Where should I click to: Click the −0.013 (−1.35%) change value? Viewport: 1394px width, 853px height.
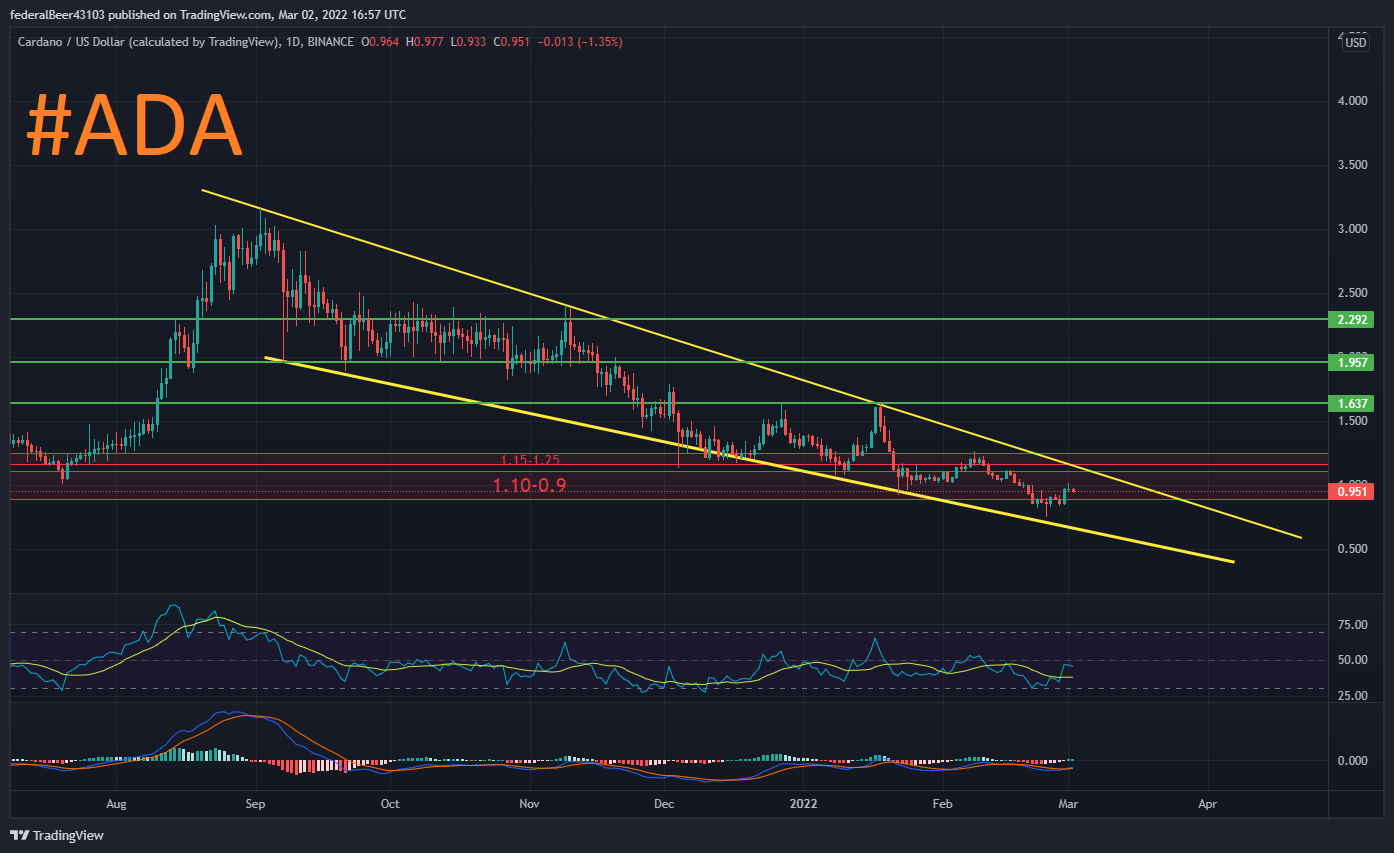click(579, 42)
